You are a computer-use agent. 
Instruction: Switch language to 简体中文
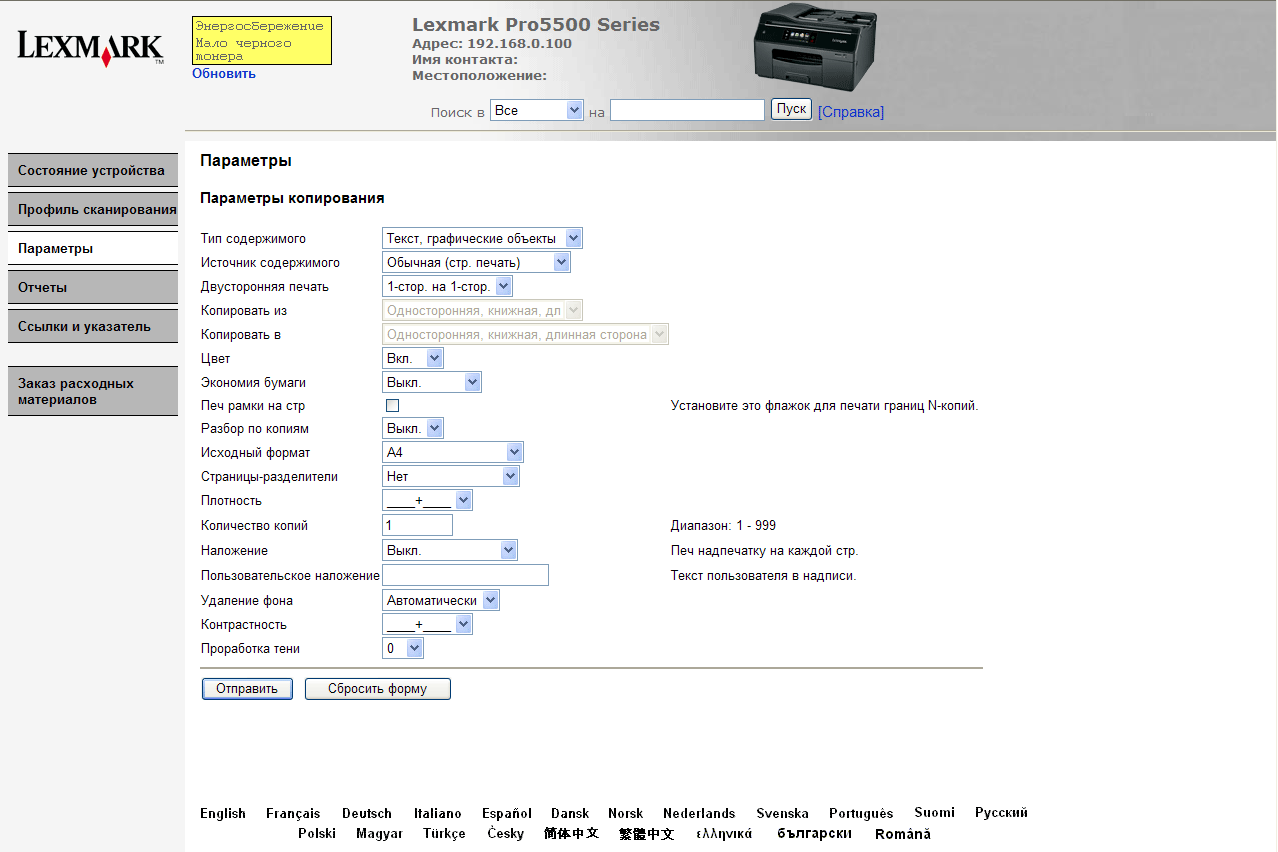point(571,833)
